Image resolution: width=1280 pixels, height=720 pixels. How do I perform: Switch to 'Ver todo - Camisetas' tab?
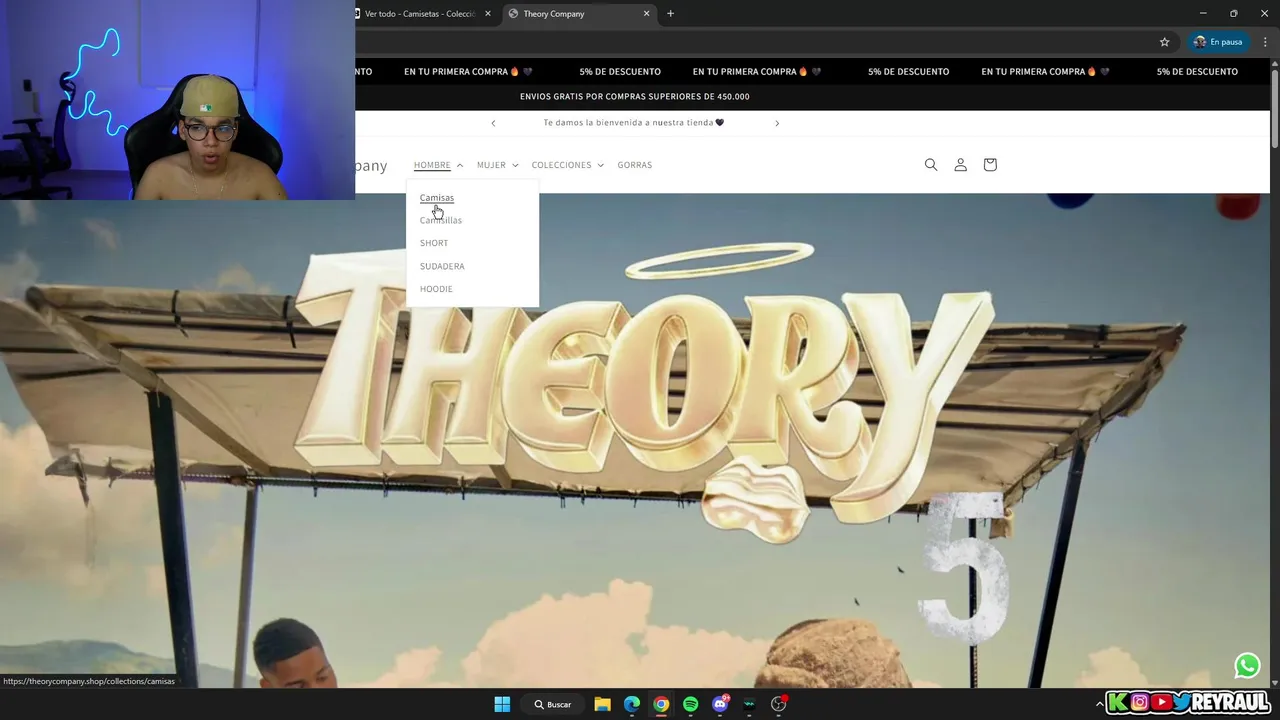(x=419, y=13)
